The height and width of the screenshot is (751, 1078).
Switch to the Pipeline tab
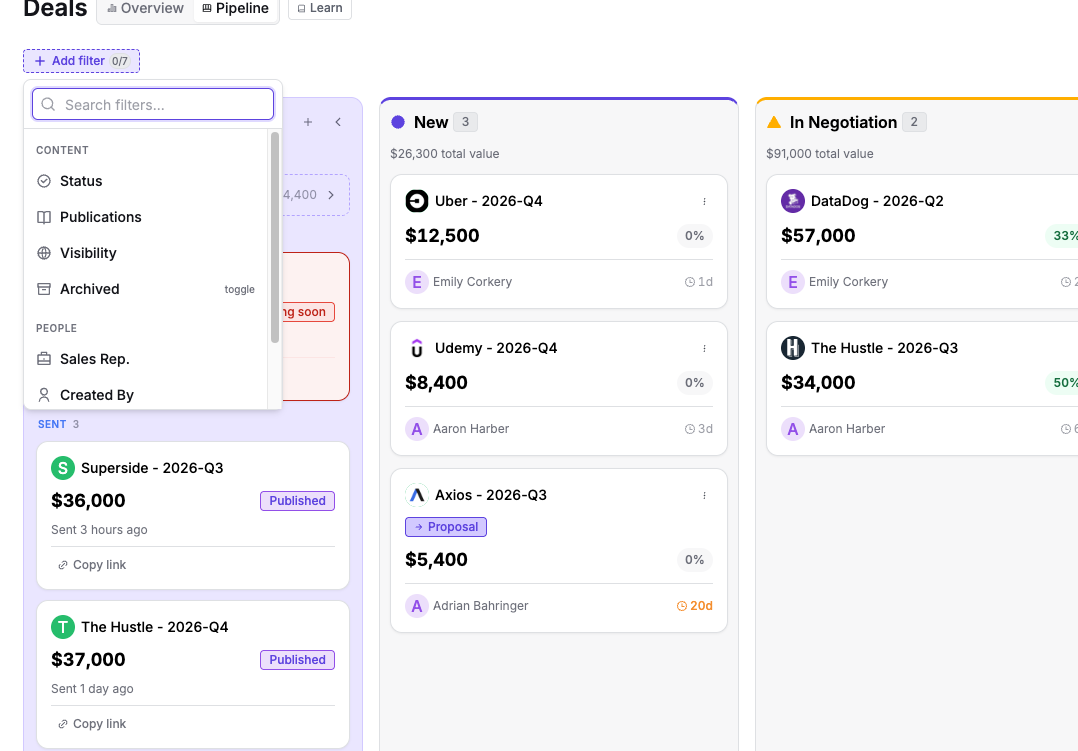235,9
